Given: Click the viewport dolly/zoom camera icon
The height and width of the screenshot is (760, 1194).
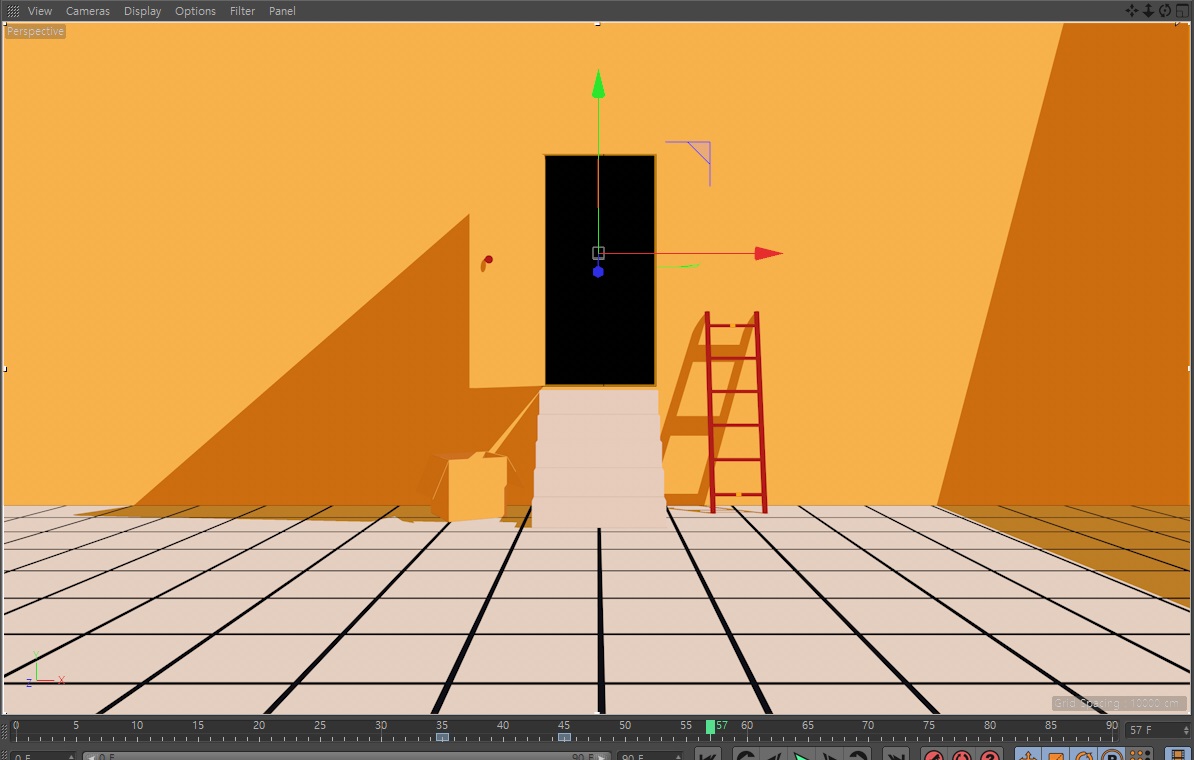Looking at the screenshot, I should [1148, 10].
